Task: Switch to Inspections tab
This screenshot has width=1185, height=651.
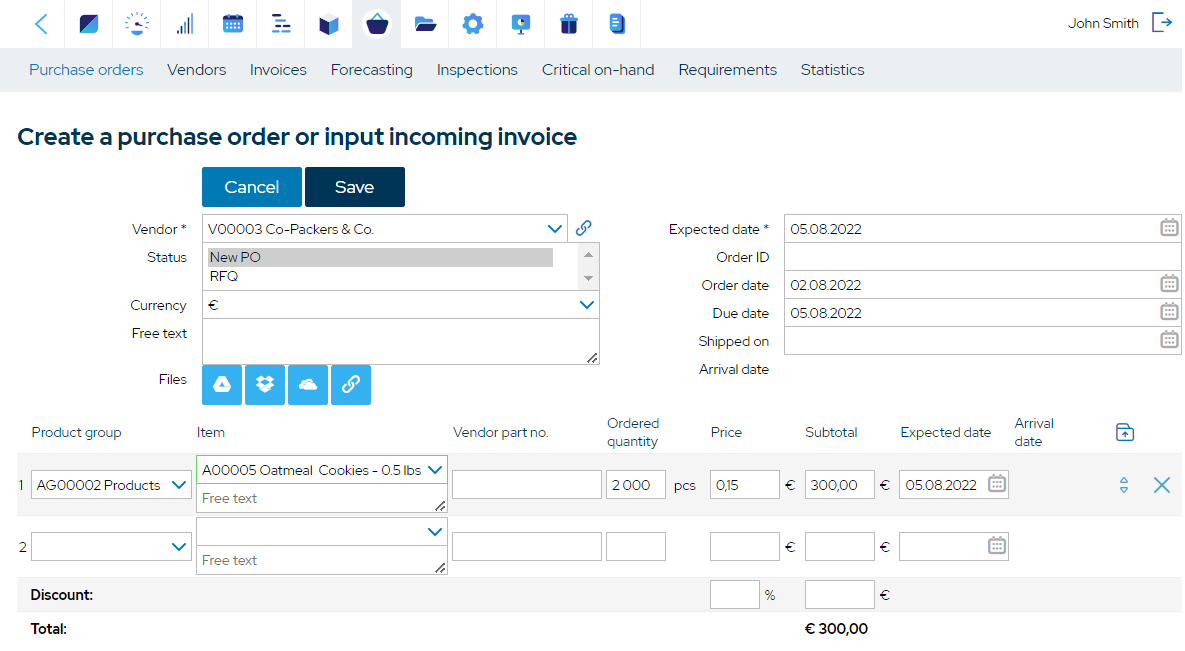Action: [x=477, y=70]
